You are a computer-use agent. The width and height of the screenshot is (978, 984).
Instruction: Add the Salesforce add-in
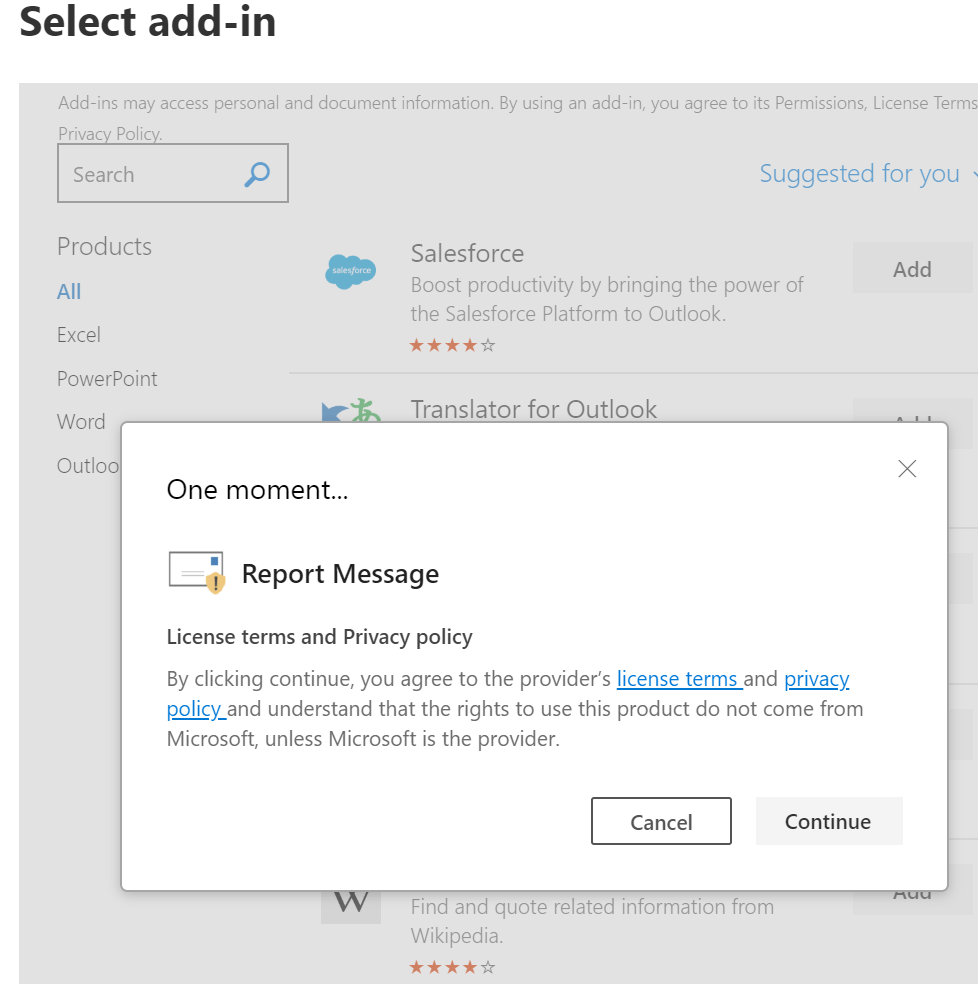point(911,269)
